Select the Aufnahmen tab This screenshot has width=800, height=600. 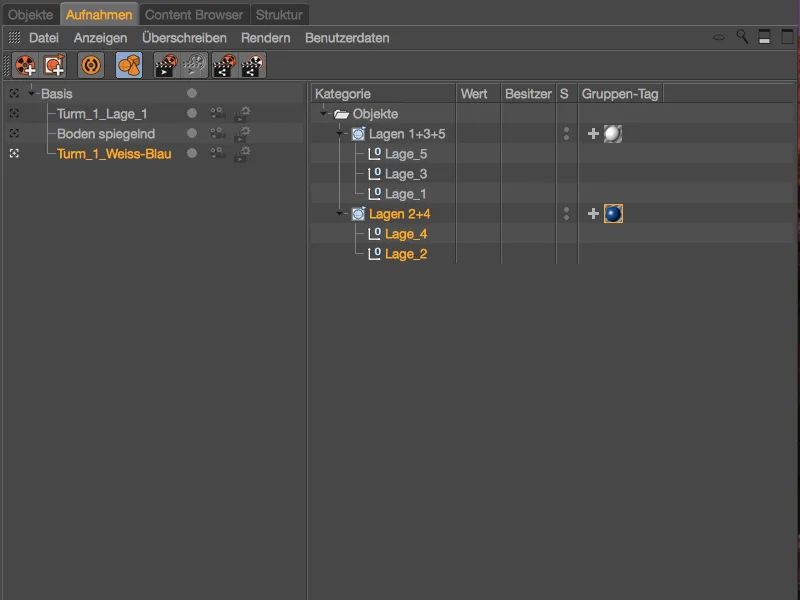click(99, 14)
